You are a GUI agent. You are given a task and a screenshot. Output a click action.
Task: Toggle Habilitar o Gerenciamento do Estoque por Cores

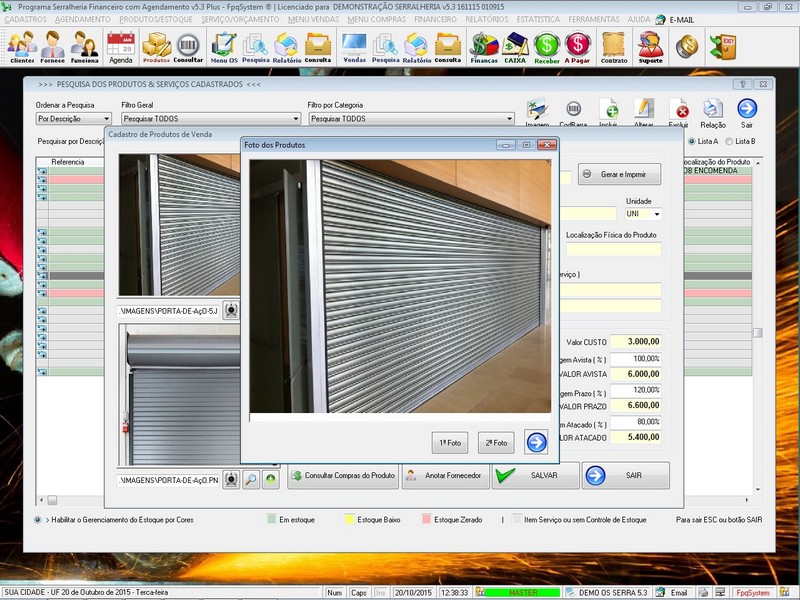pyautogui.click(x=38, y=520)
